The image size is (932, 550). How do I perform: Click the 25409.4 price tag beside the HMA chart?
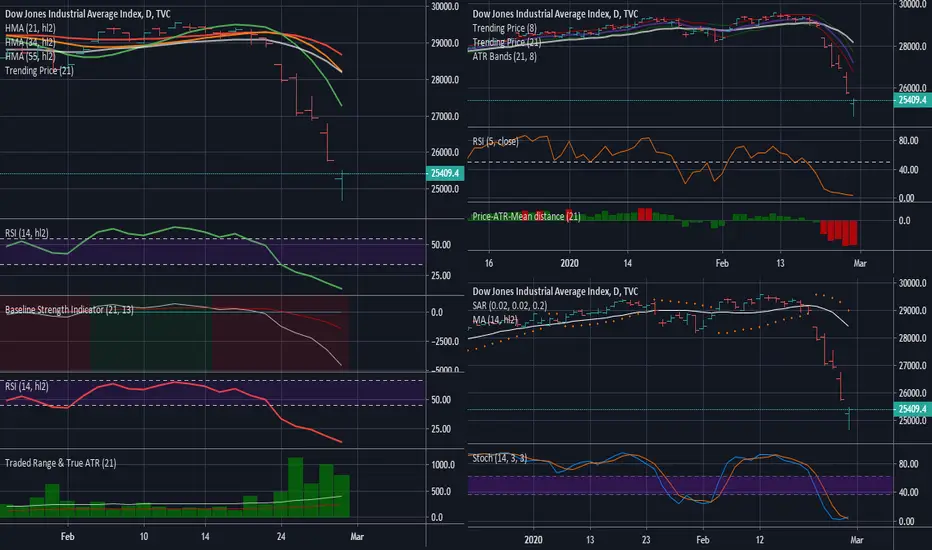point(445,174)
